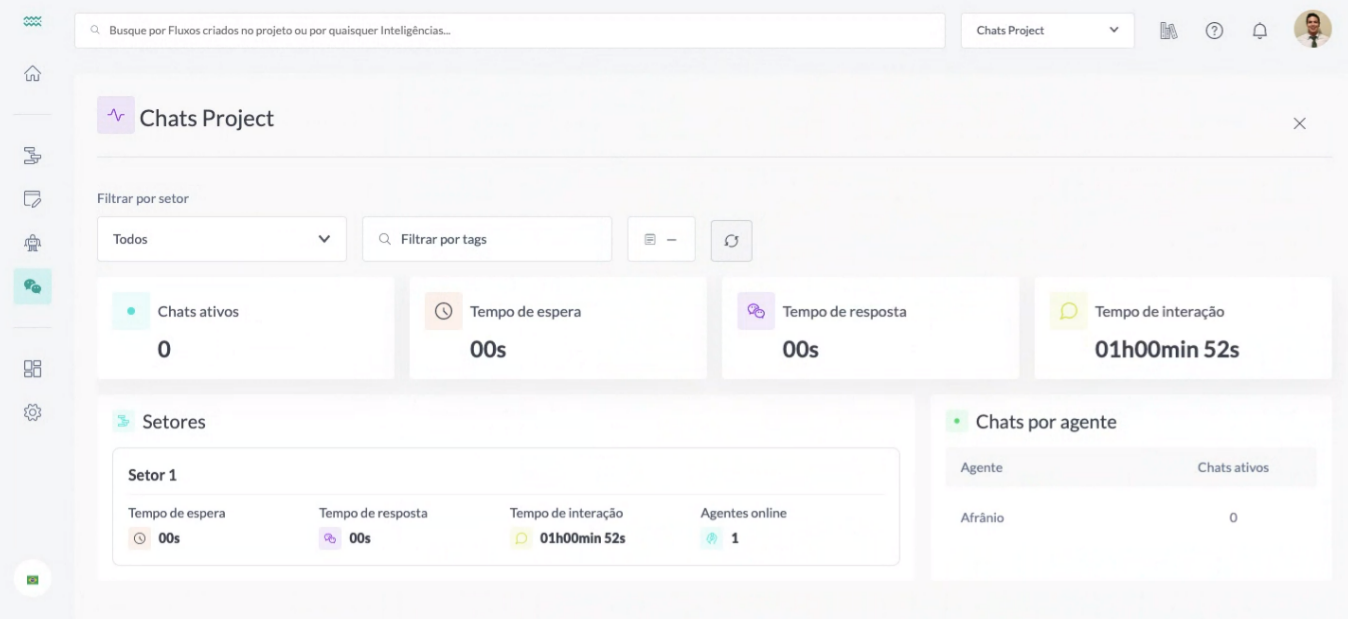Select the Chats Project heading
The image size is (1348, 619).
click(x=209, y=117)
